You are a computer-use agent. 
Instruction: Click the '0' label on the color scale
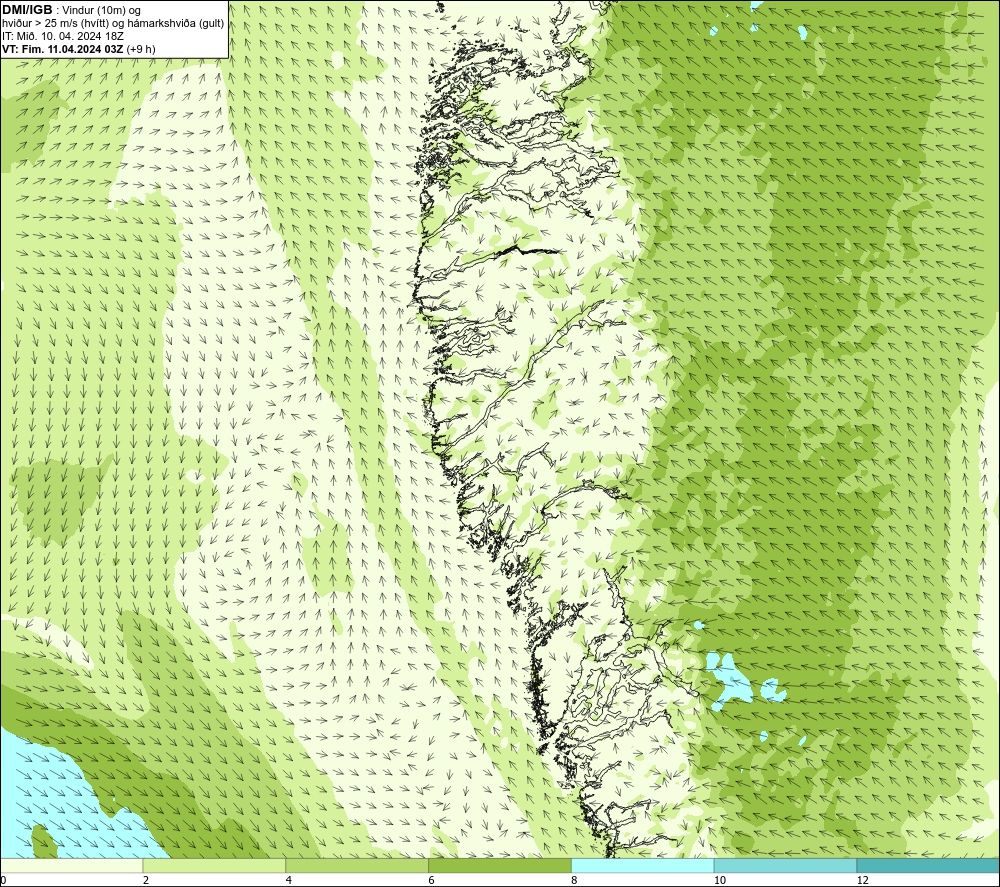tap(3, 881)
